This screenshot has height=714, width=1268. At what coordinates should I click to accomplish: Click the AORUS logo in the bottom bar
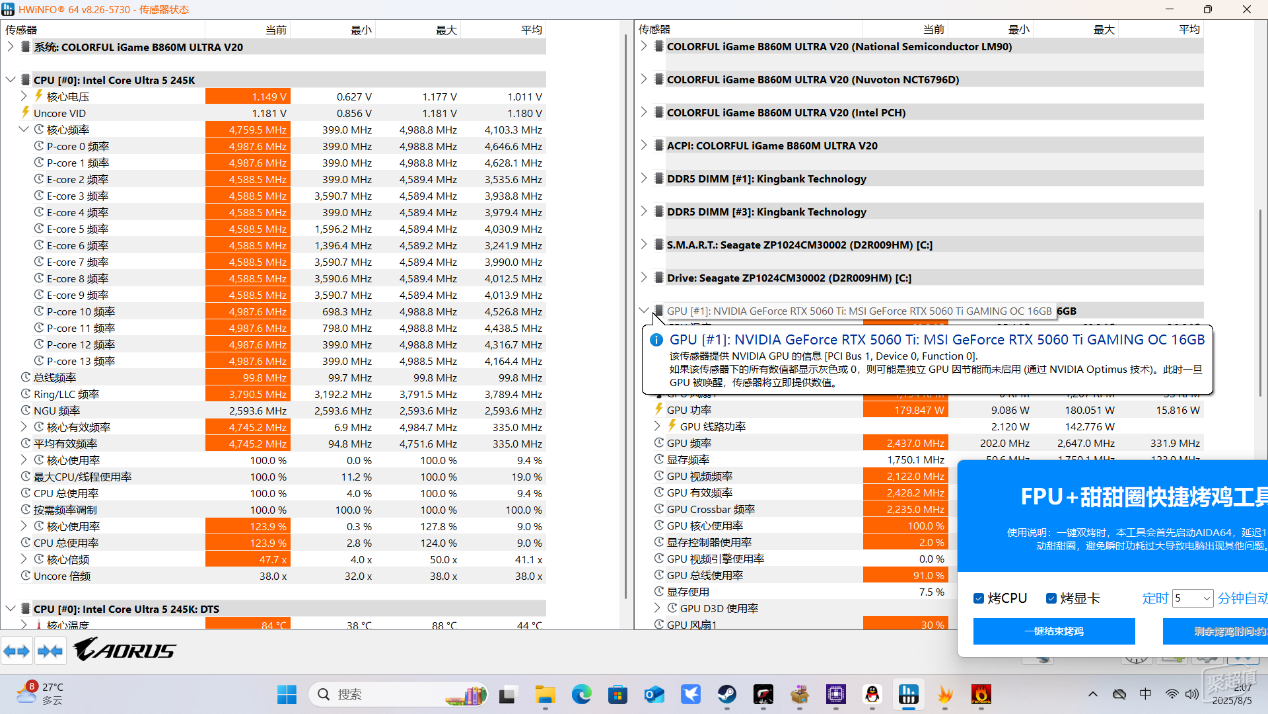pyautogui.click(x=124, y=651)
